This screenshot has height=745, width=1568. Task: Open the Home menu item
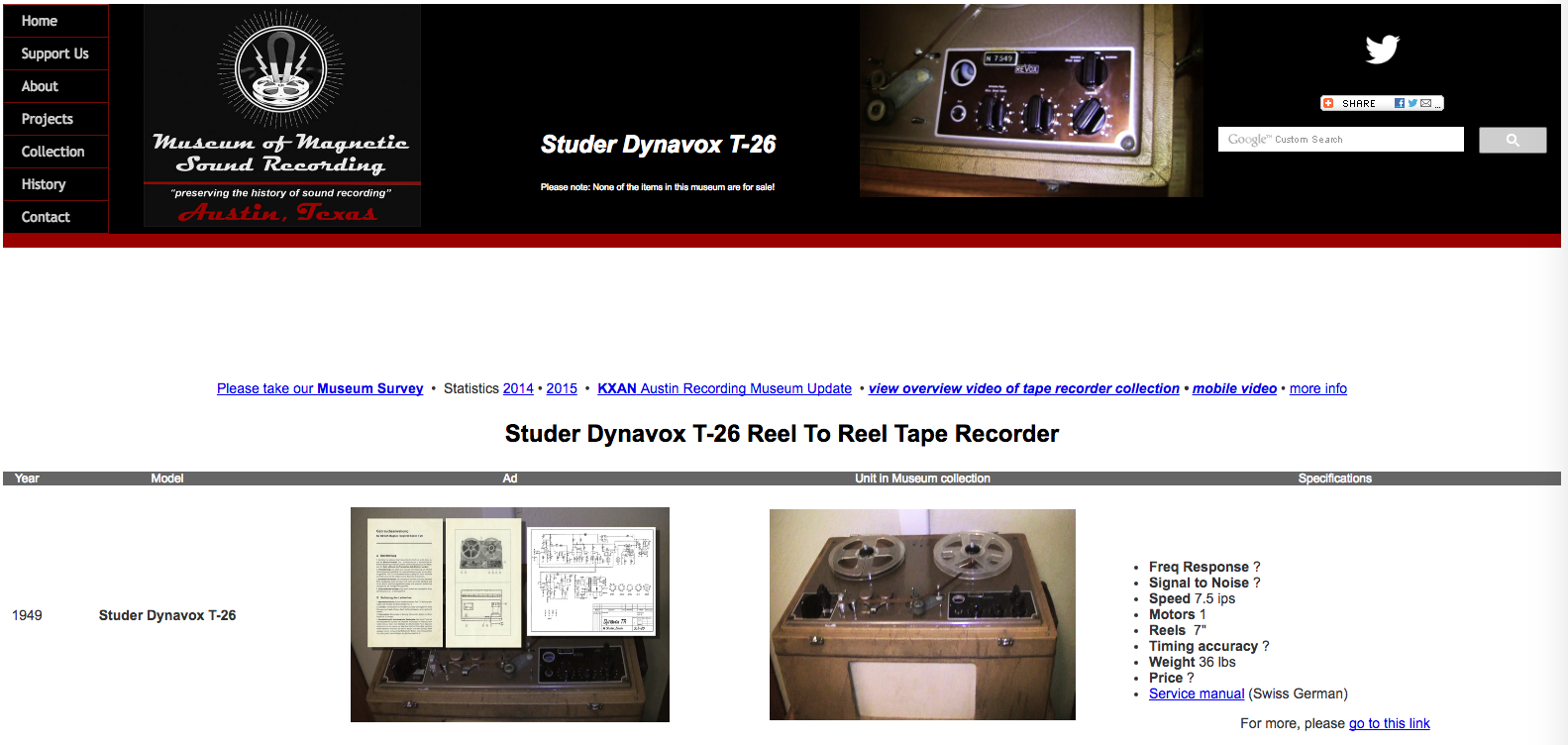pos(55,21)
